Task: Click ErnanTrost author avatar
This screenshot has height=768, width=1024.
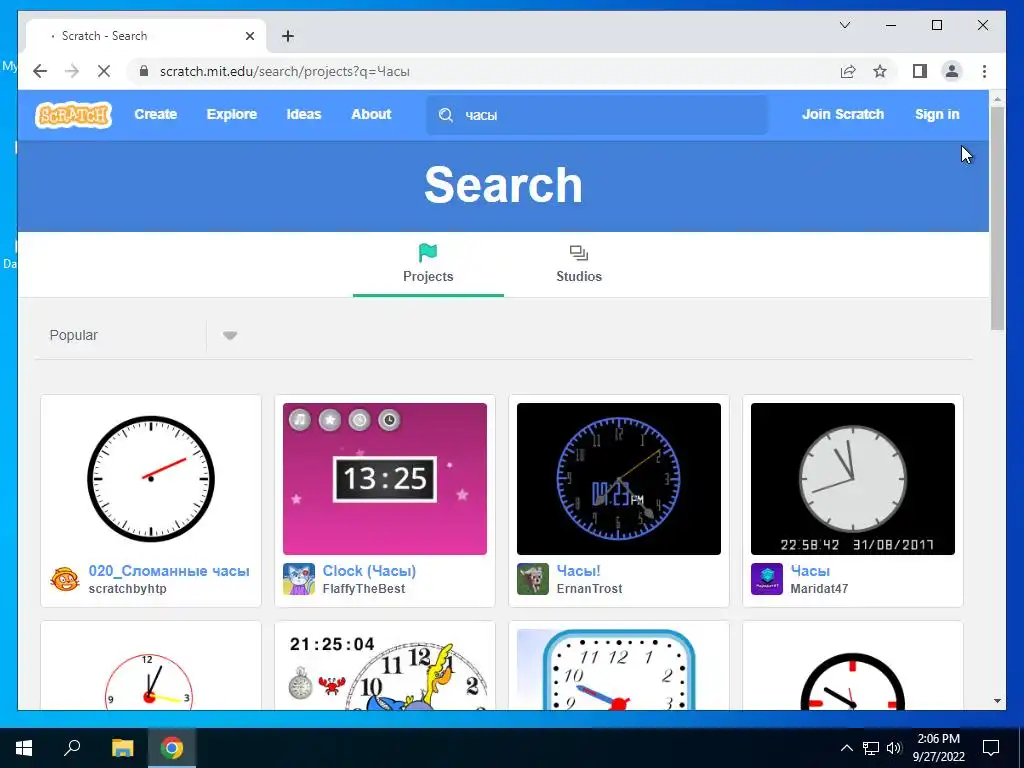Action: coord(533,579)
